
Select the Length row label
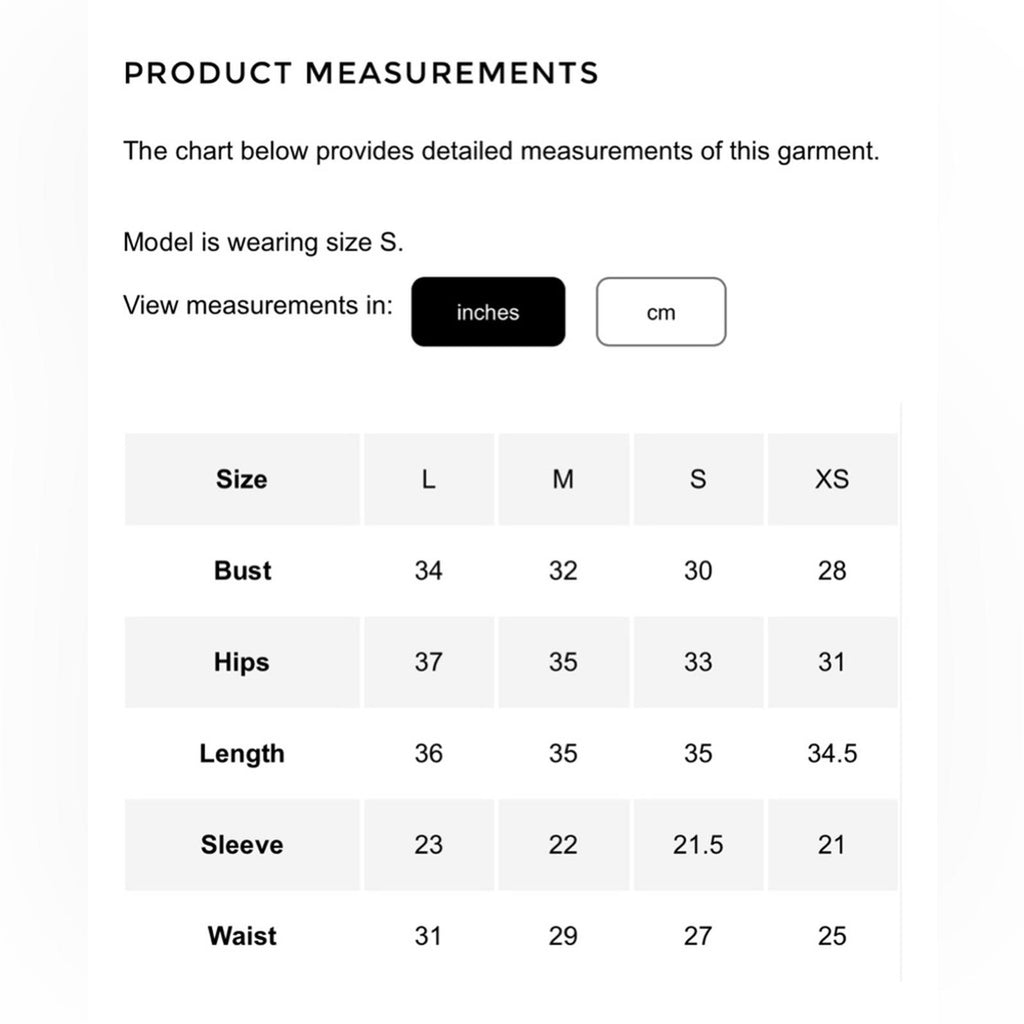click(x=242, y=754)
